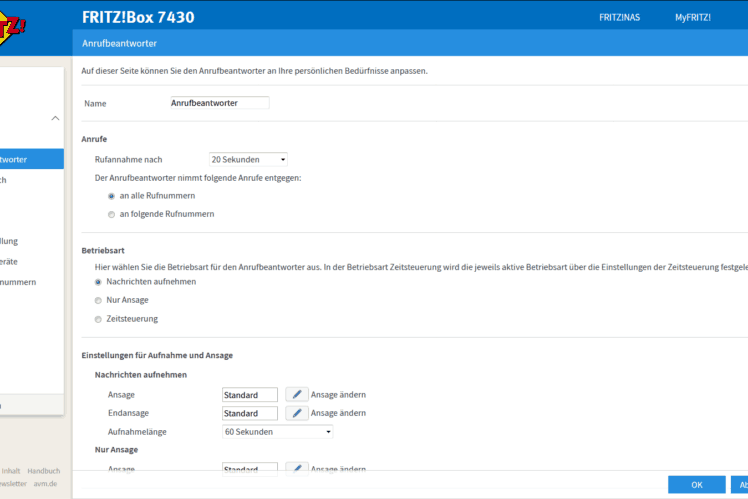
Task: Click the FRITZ! logo icon
Action: pos(12,29)
